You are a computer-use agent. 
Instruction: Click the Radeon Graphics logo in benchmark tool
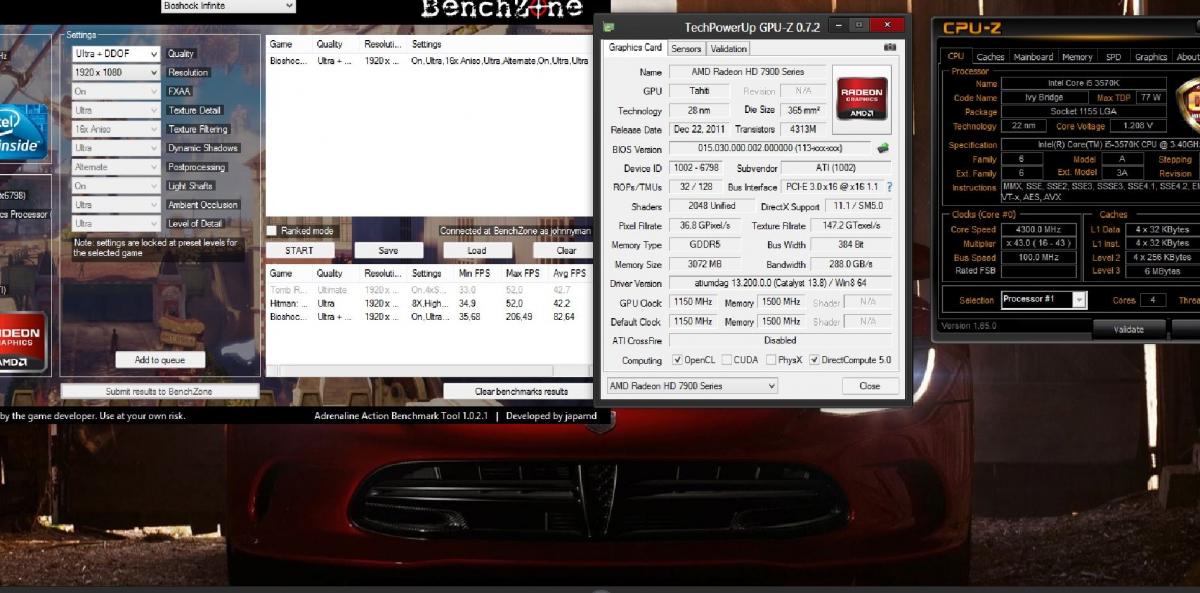tap(20, 340)
